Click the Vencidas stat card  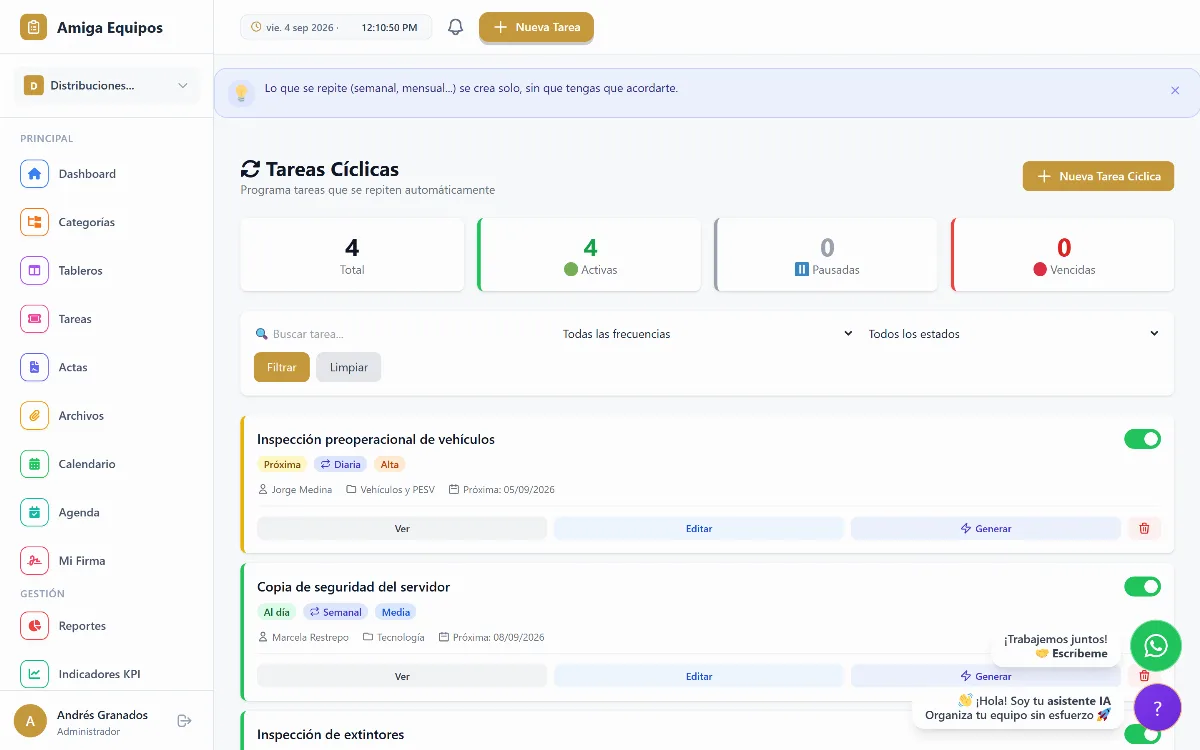1063,255
